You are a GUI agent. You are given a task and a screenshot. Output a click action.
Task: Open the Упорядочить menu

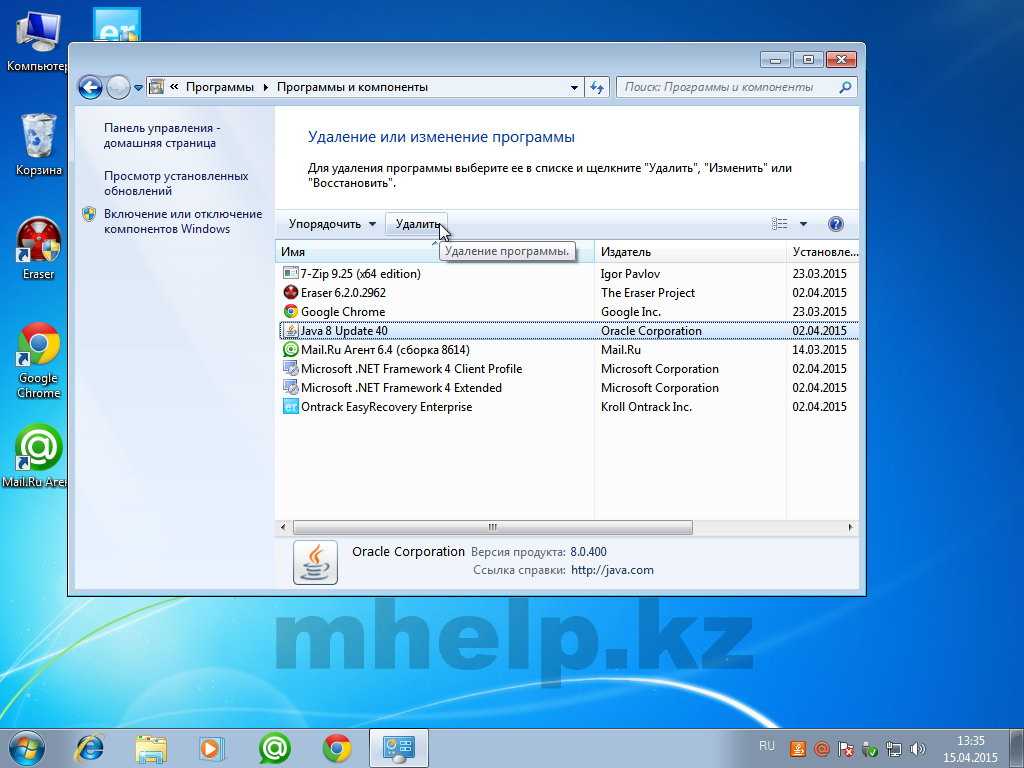click(332, 224)
